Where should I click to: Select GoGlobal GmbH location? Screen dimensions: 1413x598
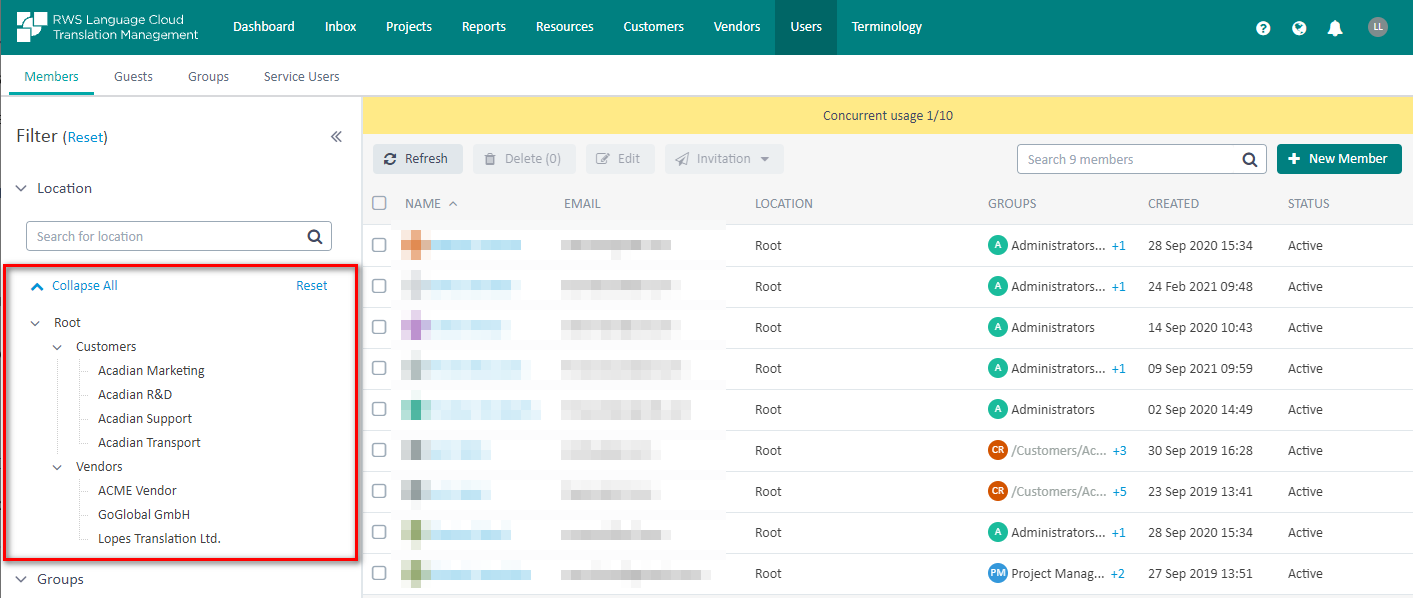(144, 515)
